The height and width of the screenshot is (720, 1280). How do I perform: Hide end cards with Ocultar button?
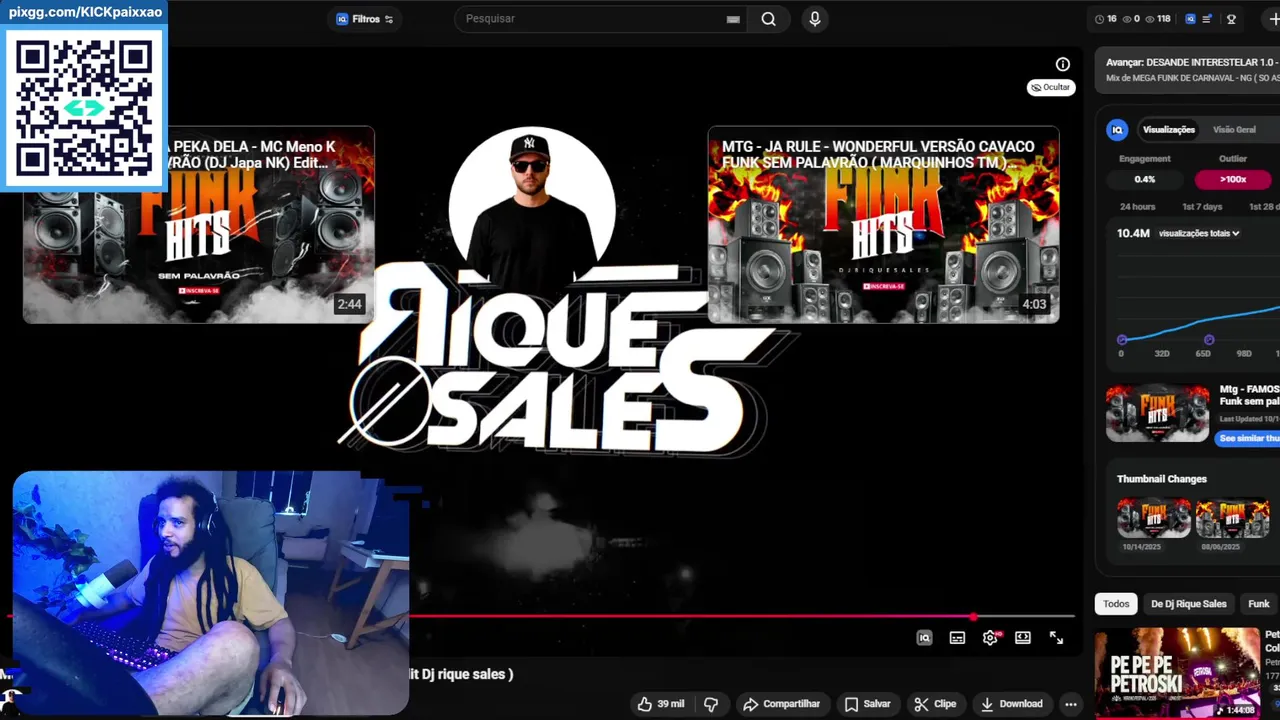tap(1051, 87)
